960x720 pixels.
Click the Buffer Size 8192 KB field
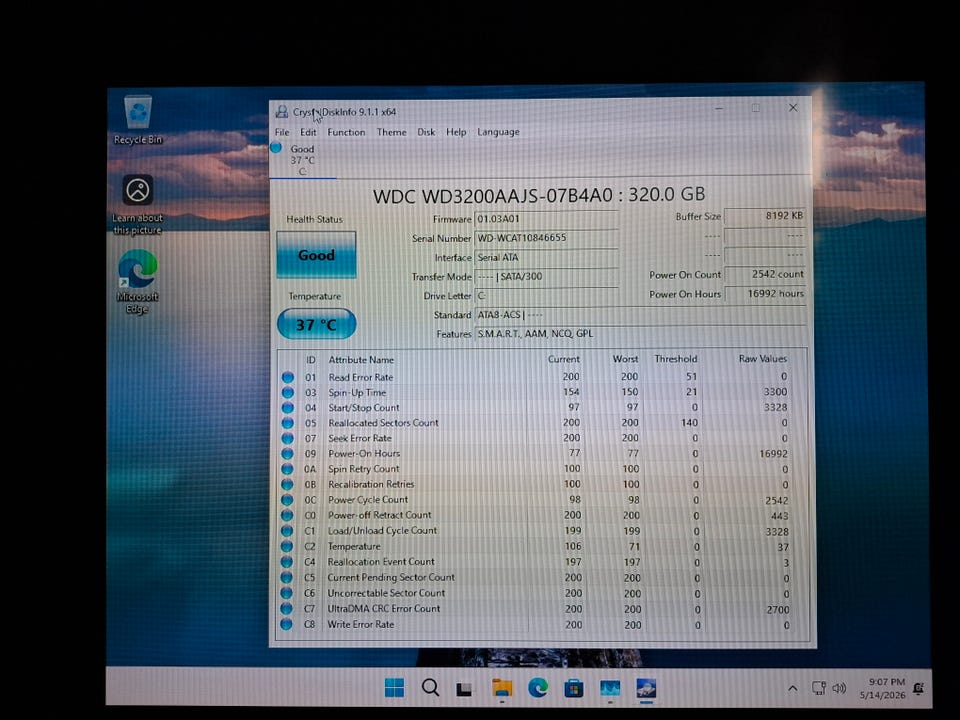point(765,216)
